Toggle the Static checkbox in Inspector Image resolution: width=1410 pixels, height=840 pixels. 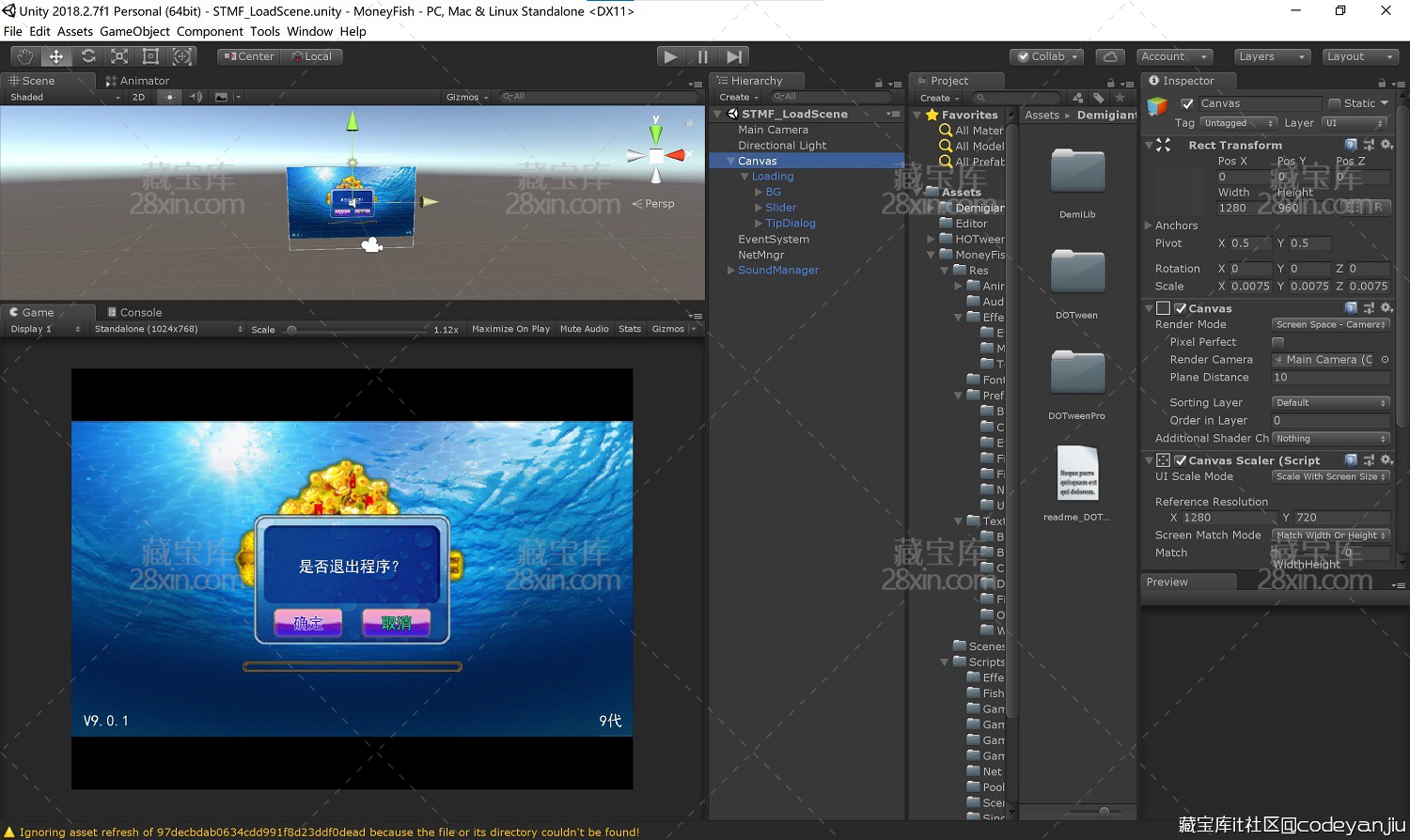[x=1334, y=103]
